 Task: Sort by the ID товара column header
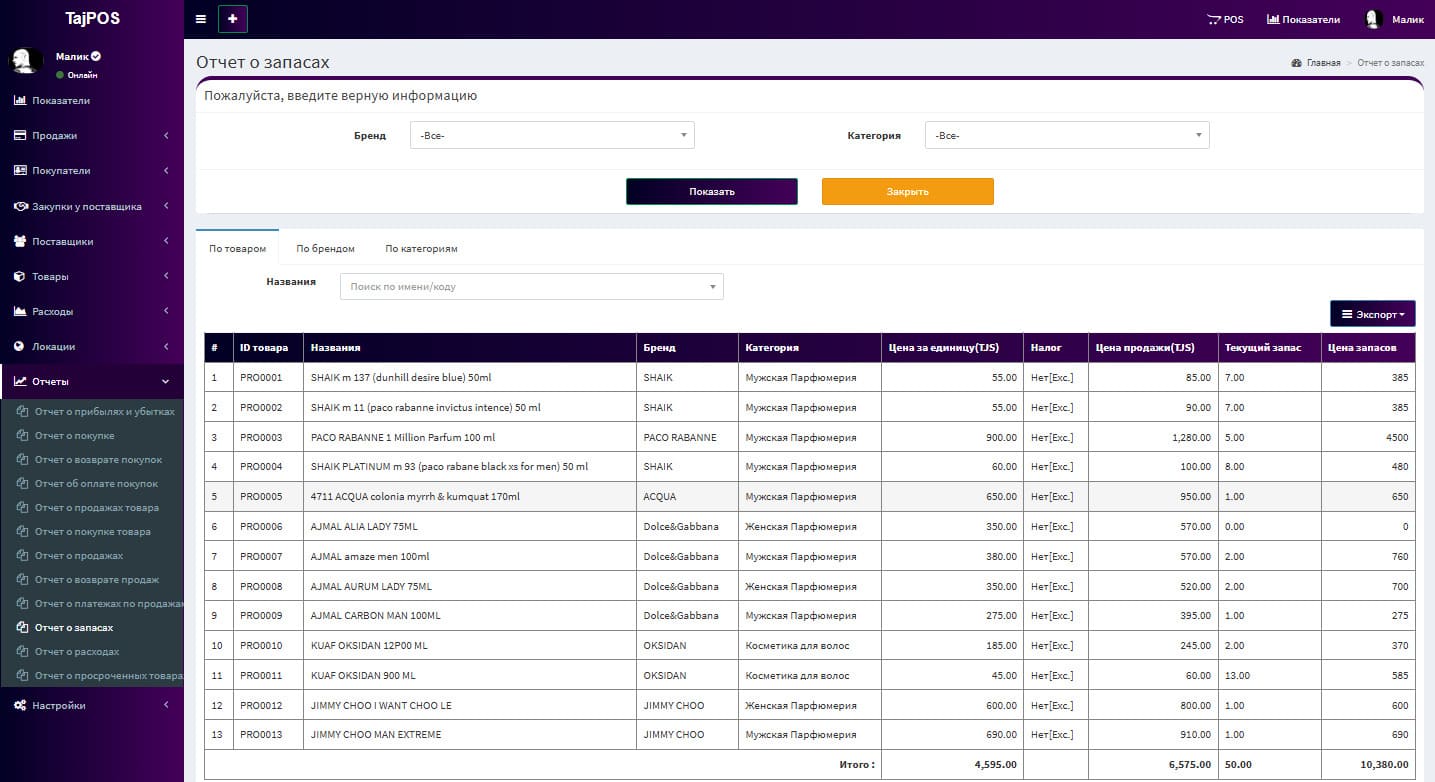268,347
